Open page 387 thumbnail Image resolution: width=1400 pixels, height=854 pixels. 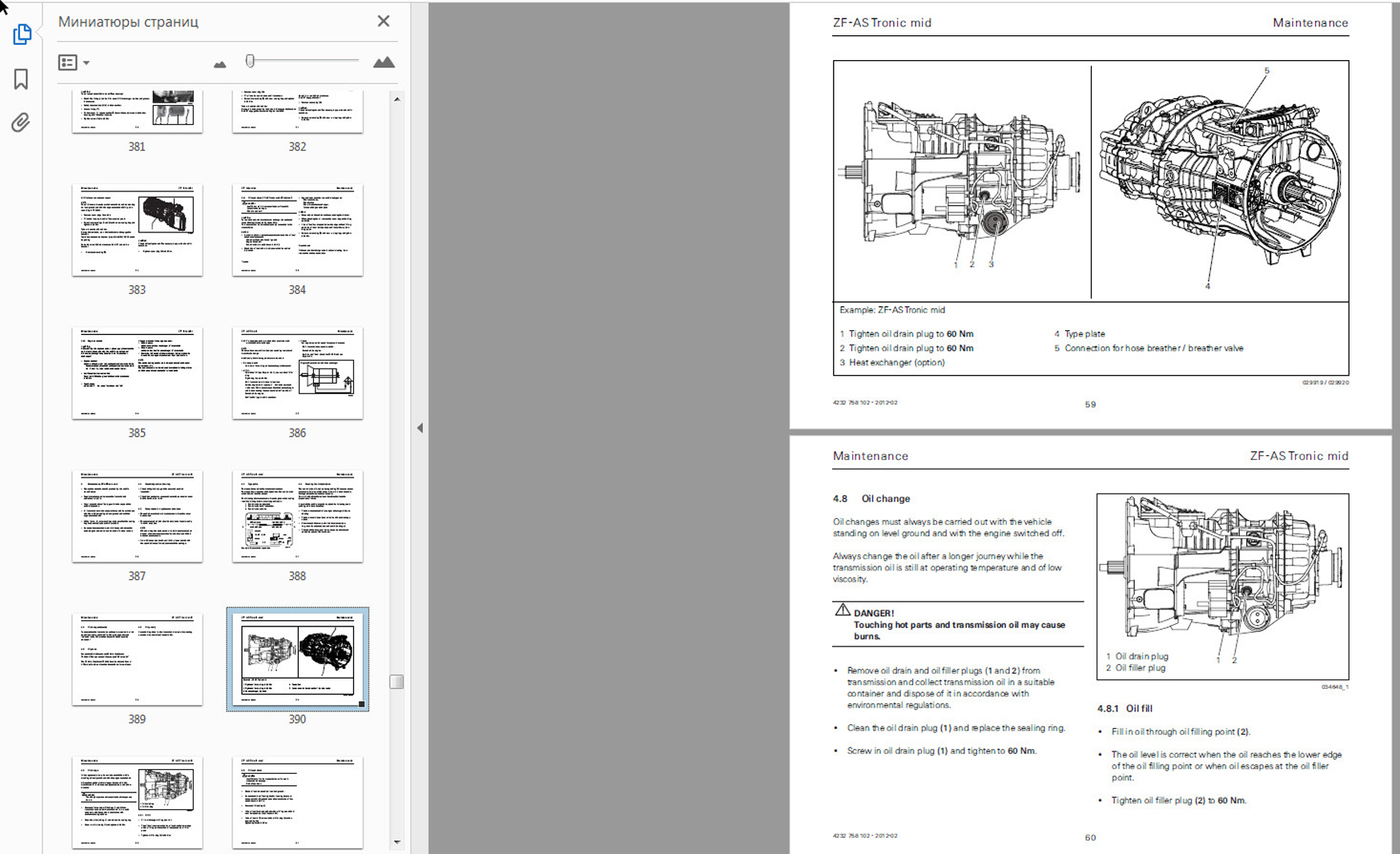point(137,517)
